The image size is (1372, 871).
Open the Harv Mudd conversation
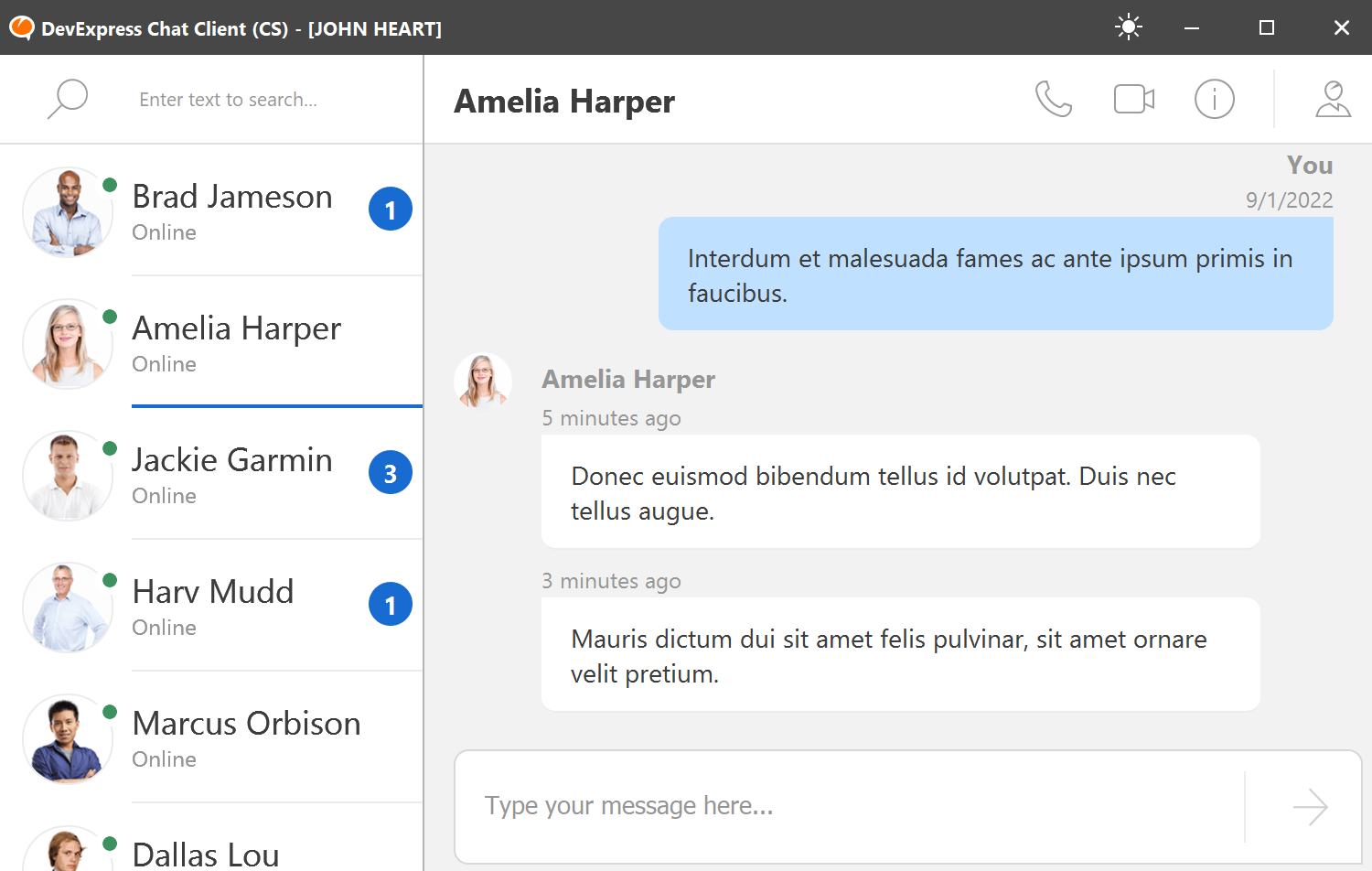[213, 606]
